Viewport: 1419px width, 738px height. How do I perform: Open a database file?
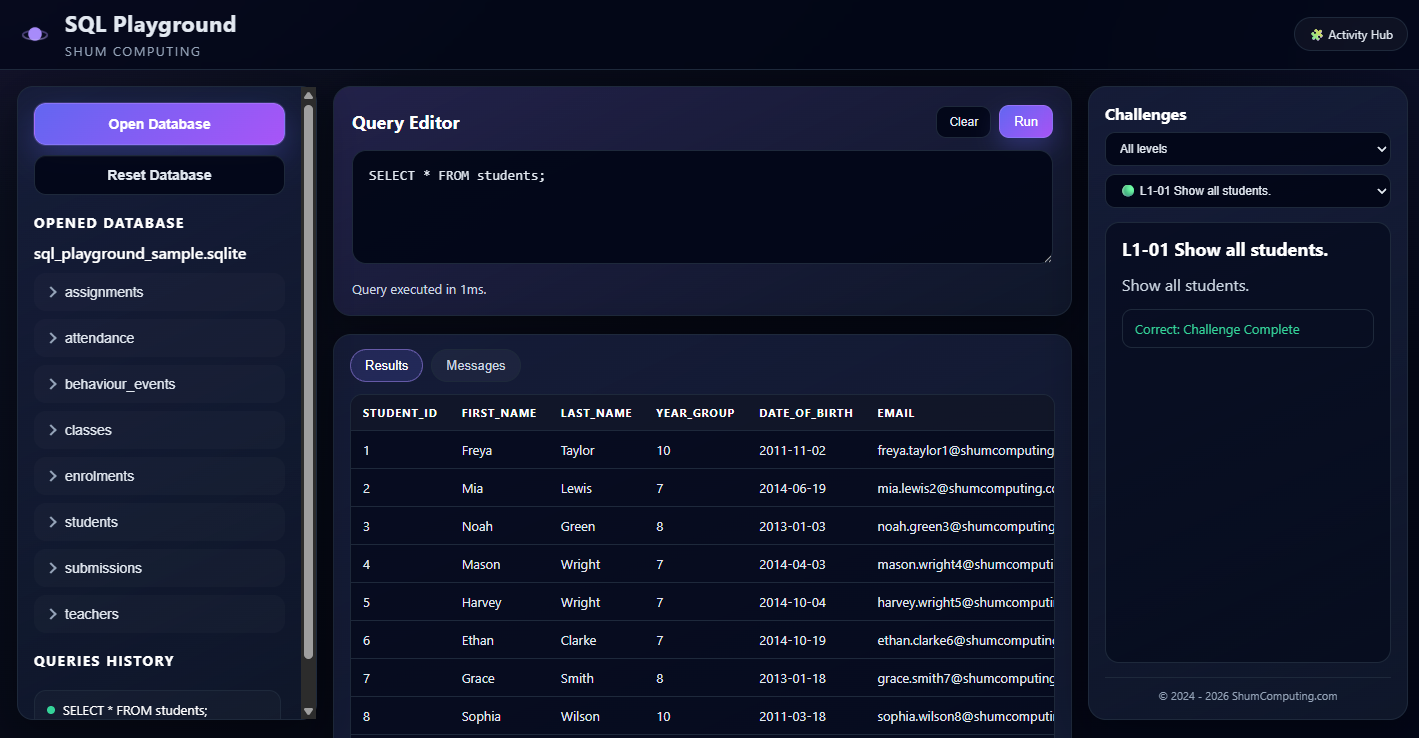click(158, 123)
